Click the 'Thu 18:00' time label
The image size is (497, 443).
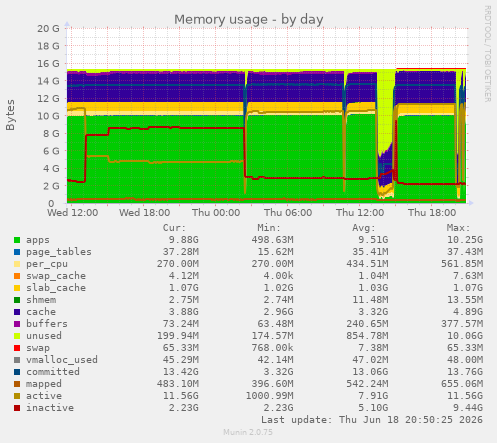[x=432, y=213]
